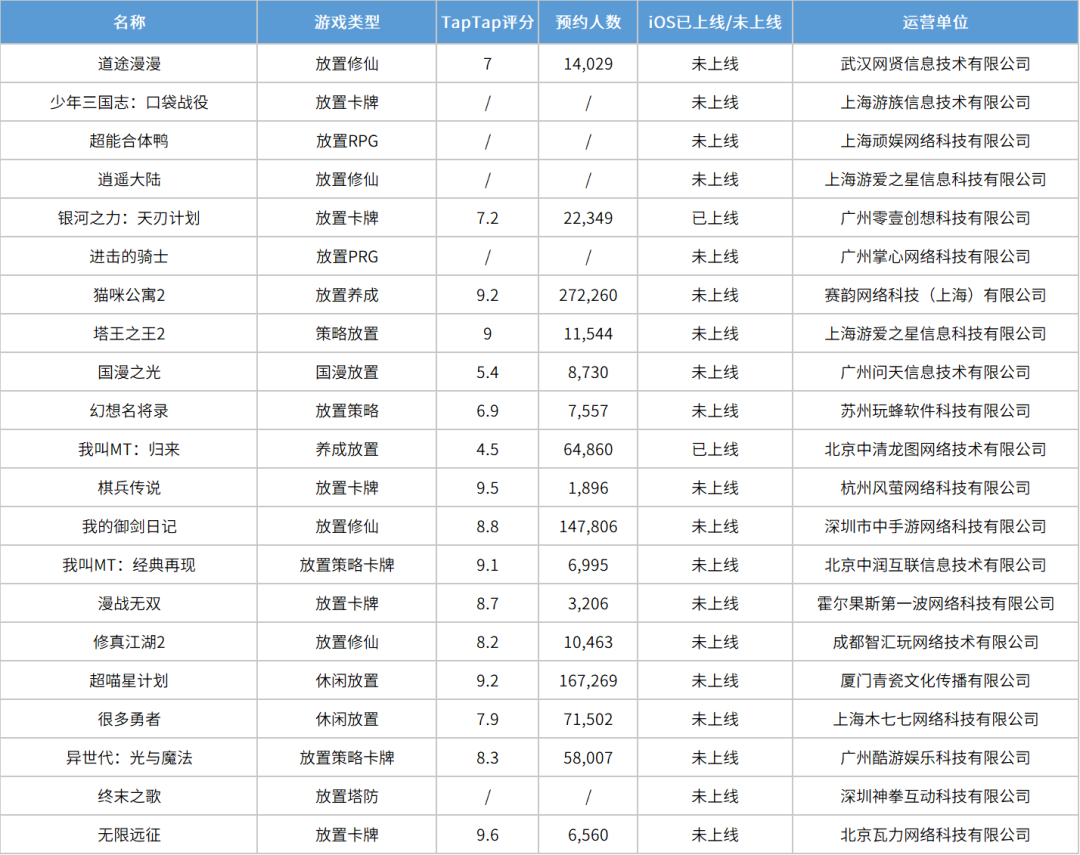1080x855 pixels.
Task: Click the iOS已上线/未上线 column header
Action: pos(715,22)
